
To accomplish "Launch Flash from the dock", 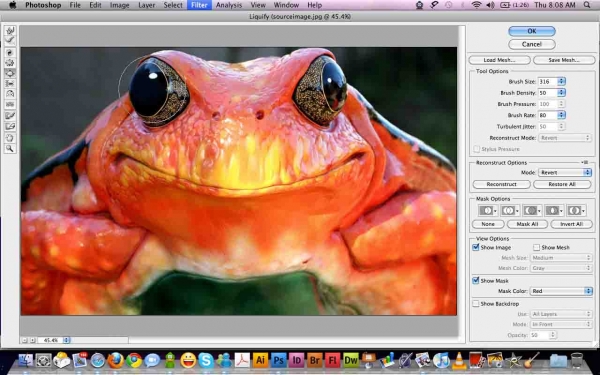I will coord(333,360).
